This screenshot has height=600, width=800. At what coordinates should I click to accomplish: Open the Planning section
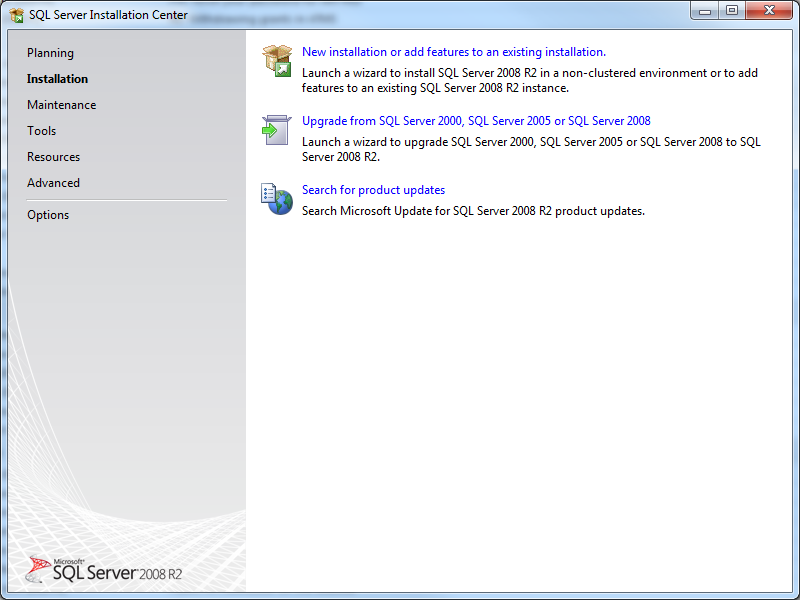50,52
